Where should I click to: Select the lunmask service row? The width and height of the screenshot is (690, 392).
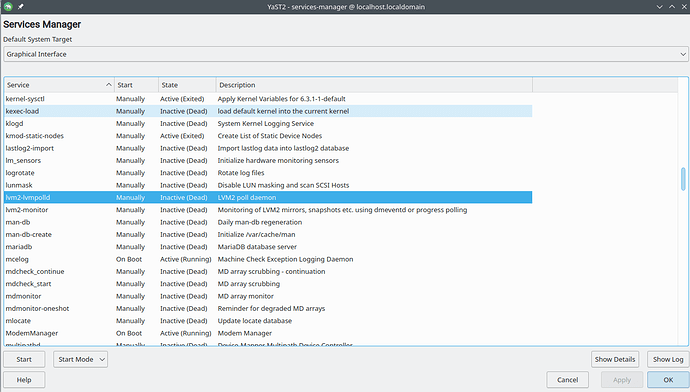pyautogui.click(x=268, y=185)
